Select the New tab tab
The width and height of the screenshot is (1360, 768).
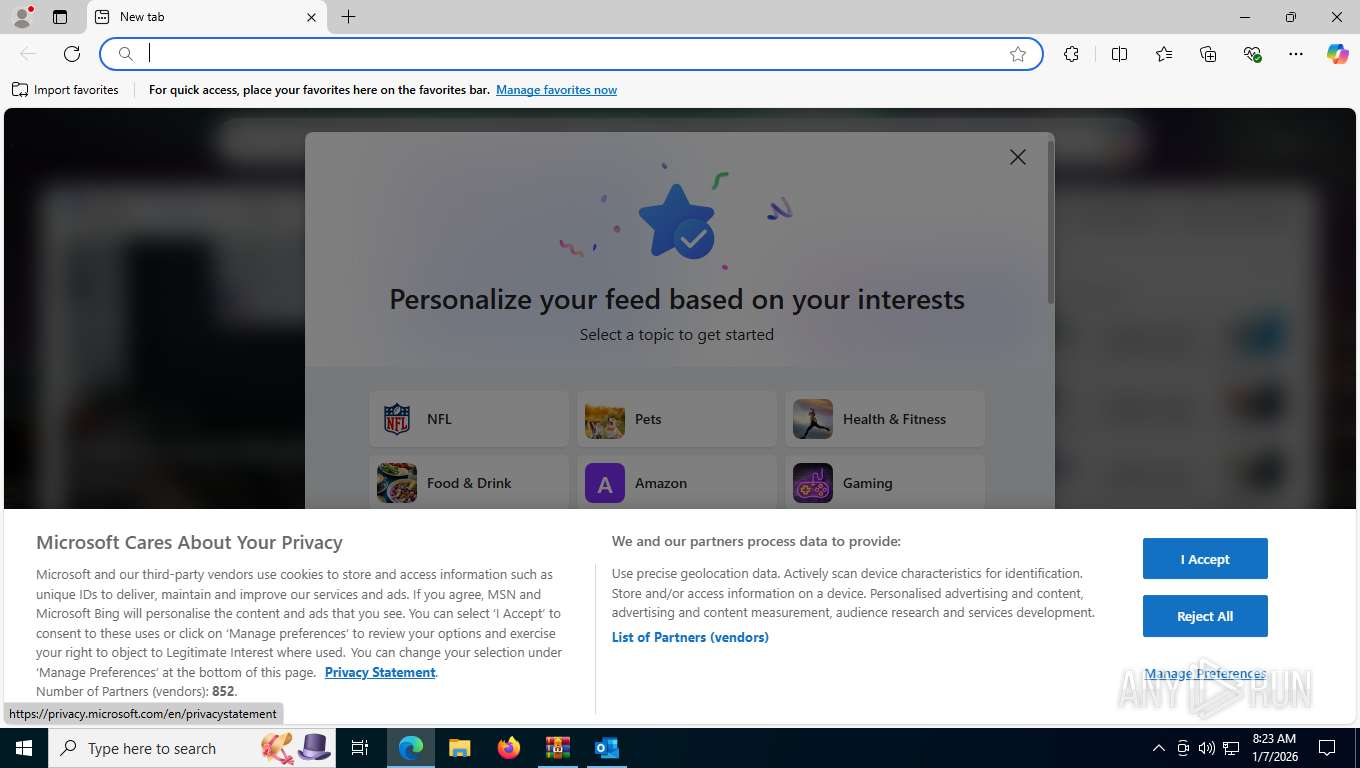click(x=207, y=17)
